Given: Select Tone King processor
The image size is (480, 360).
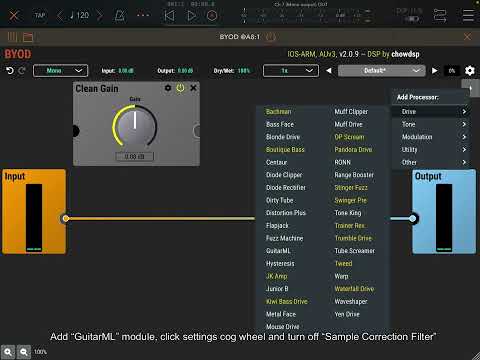Looking at the screenshot, I should 348,213.
